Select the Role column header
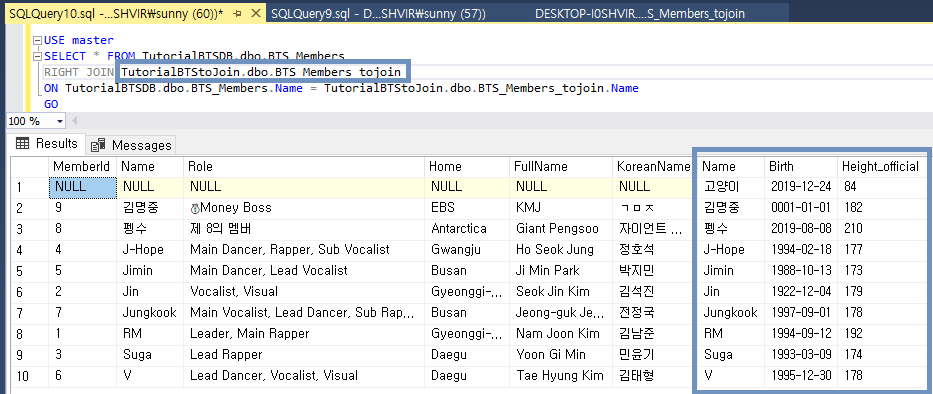The width and height of the screenshot is (933, 394). 304,167
